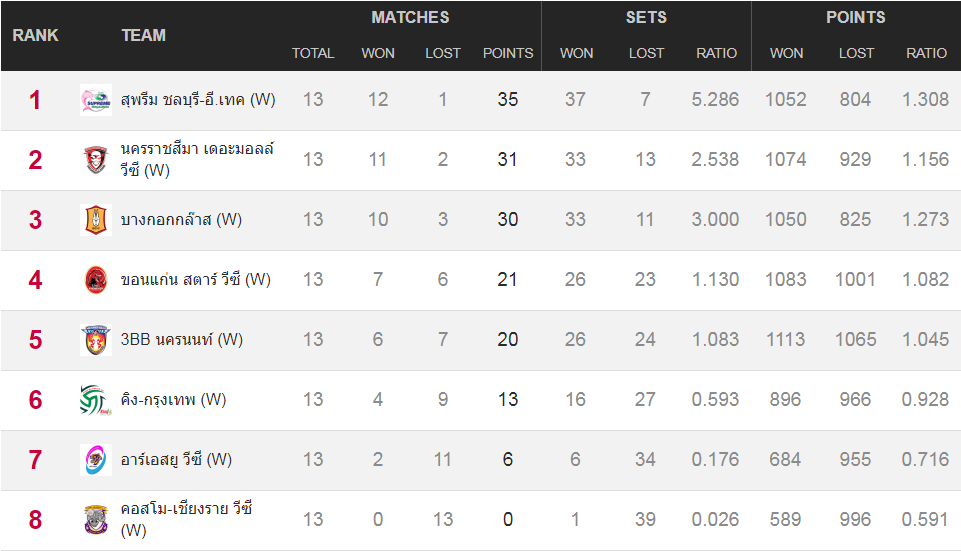Click the 3BB Nakornnont team logo
Viewport: 961px width, 551px height.
pos(96,340)
